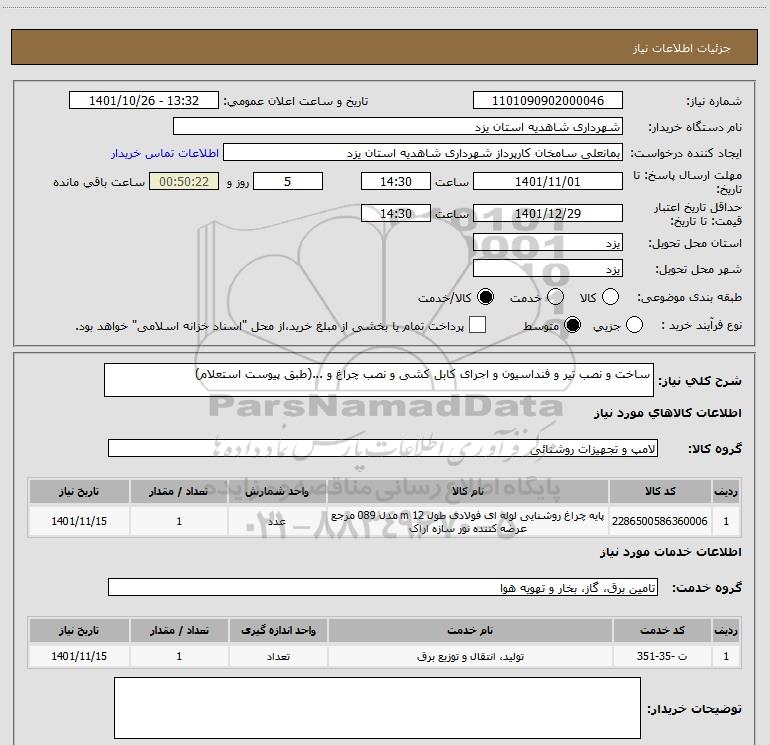Click the شماره نیاز field 1101090902000046
Image resolution: width=770 pixels, height=745 pixels.
tap(548, 101)
